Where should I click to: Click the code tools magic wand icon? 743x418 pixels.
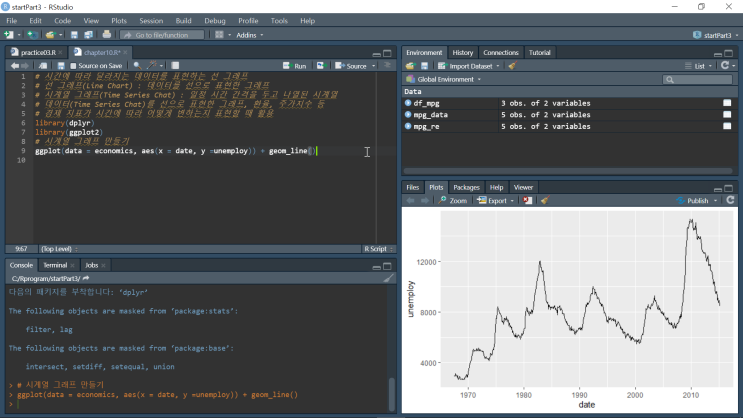pos(152,65)
